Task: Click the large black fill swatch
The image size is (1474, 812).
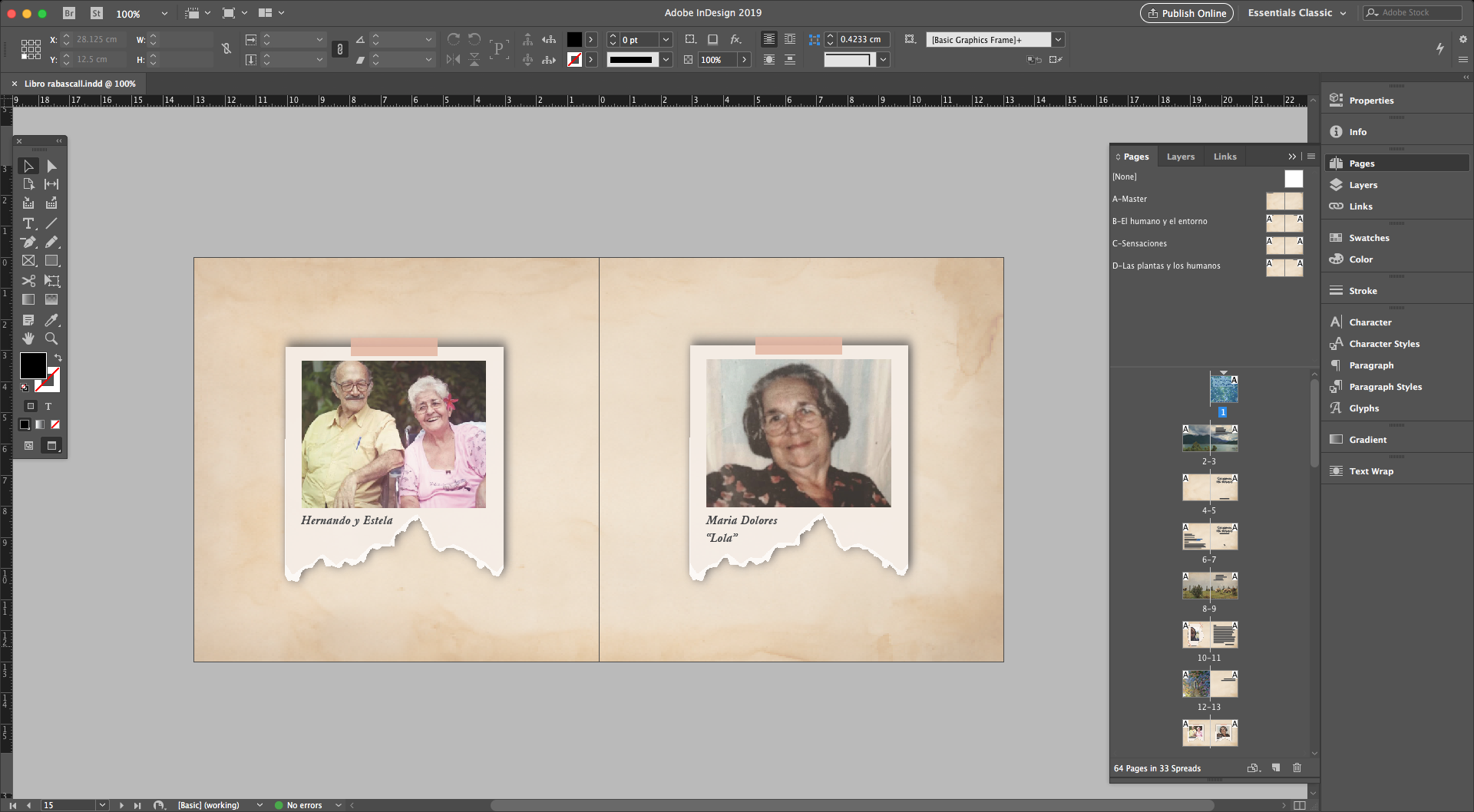Action: coord(33,365)
